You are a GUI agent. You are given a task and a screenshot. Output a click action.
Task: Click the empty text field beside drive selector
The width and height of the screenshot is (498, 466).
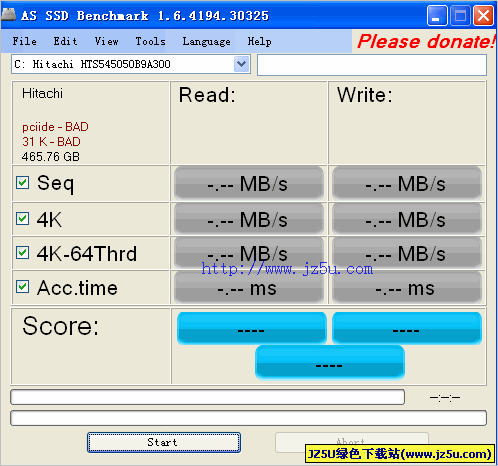(x=372, y=65)
